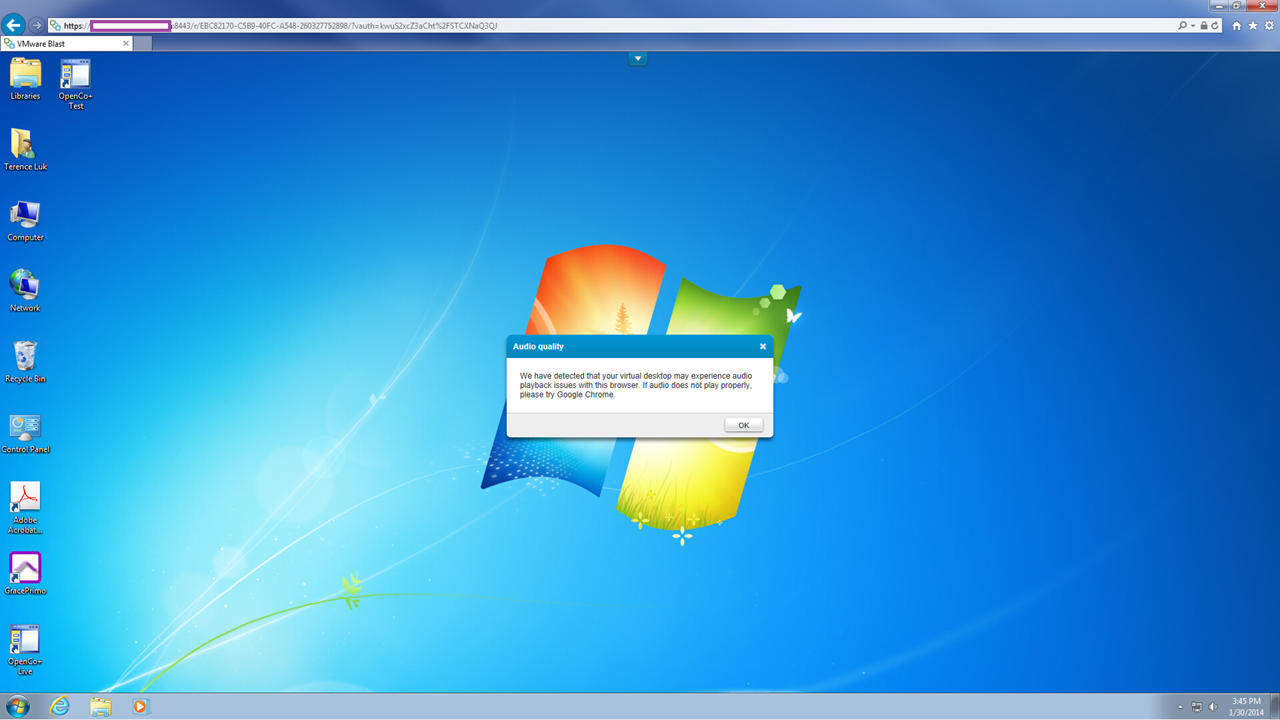Click the search magnifier in the address bar
Screen dimensions: 1280x720
[1183, 25]
